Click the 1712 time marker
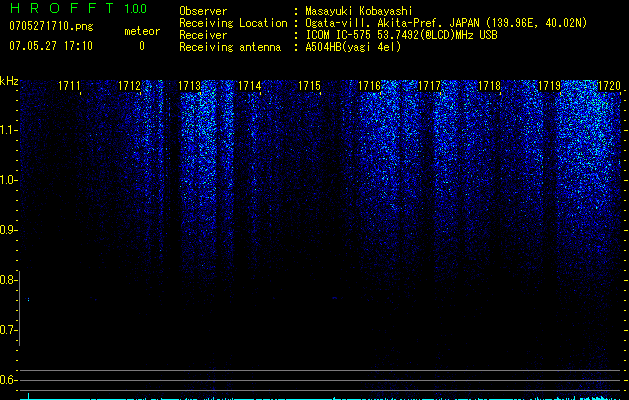This screenshot has height=400, width=629. [130, 86]
